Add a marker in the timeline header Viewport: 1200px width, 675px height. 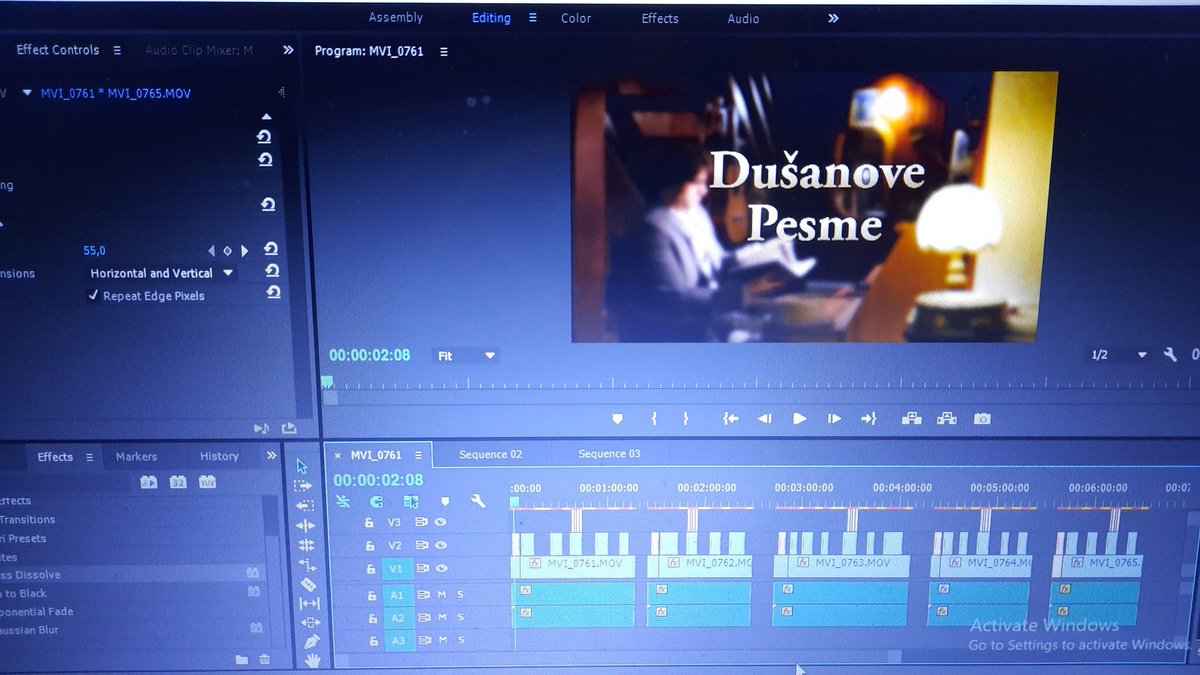click(445, 501)
